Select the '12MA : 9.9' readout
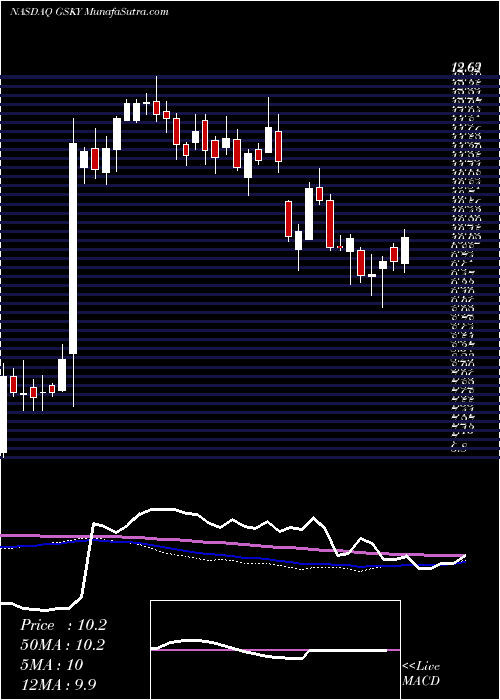500x700 pixels. coord(58,684)
